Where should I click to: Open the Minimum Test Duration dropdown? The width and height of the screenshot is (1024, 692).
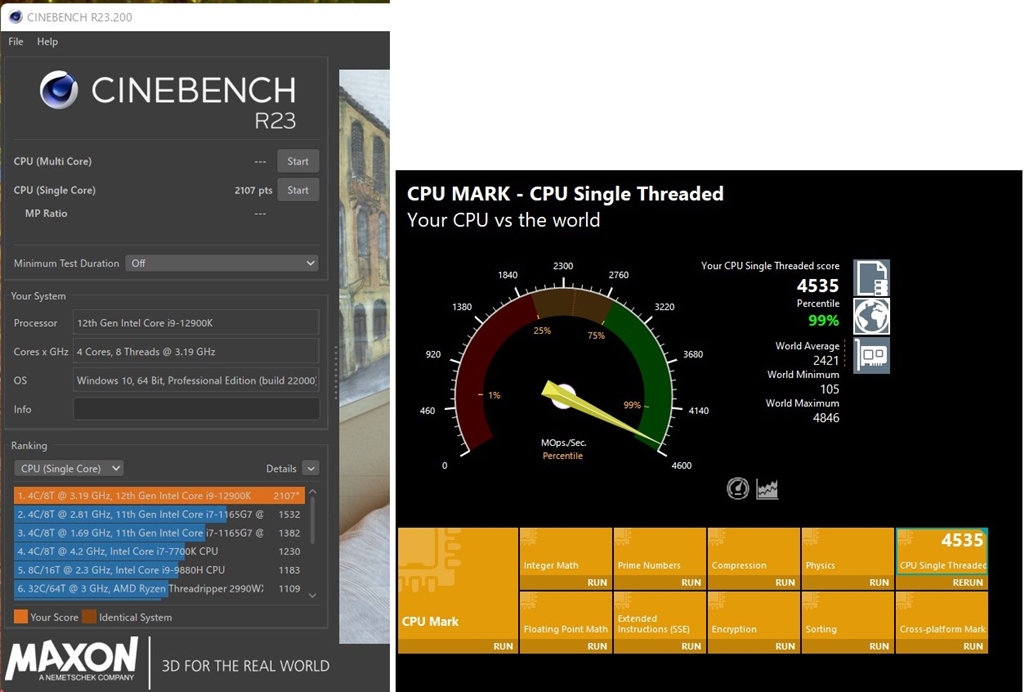pyautogui.click(x=221, y=263)
